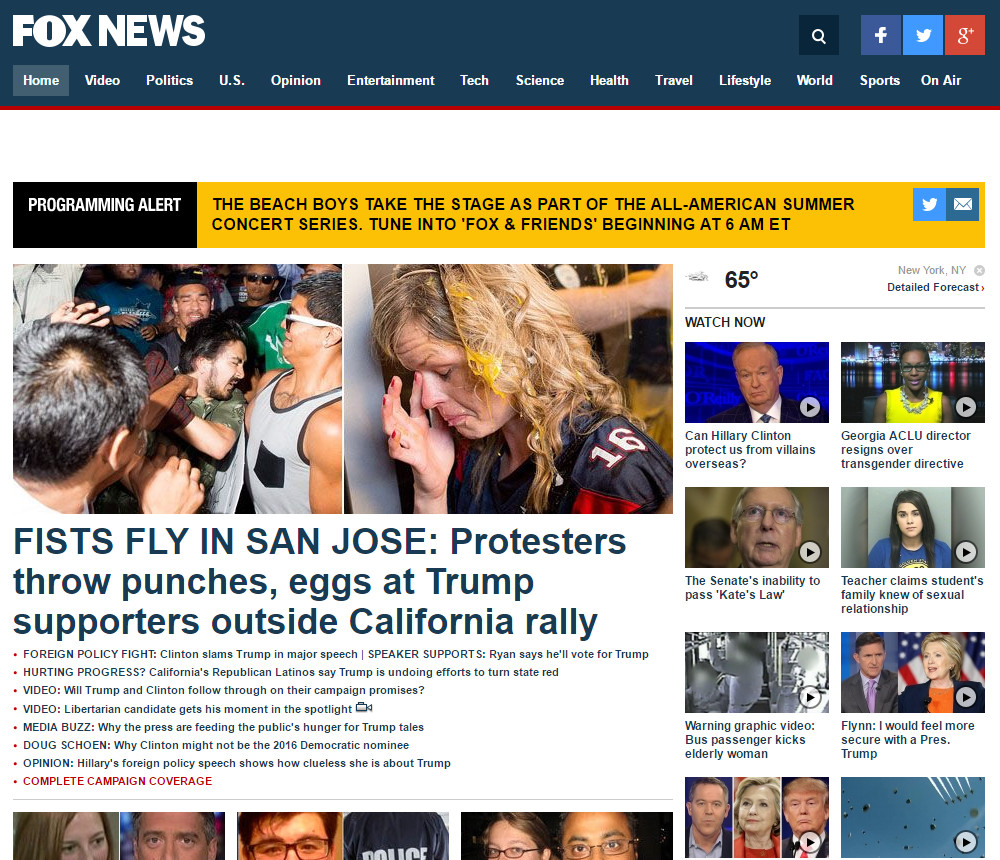Open the Travel section

673,80
